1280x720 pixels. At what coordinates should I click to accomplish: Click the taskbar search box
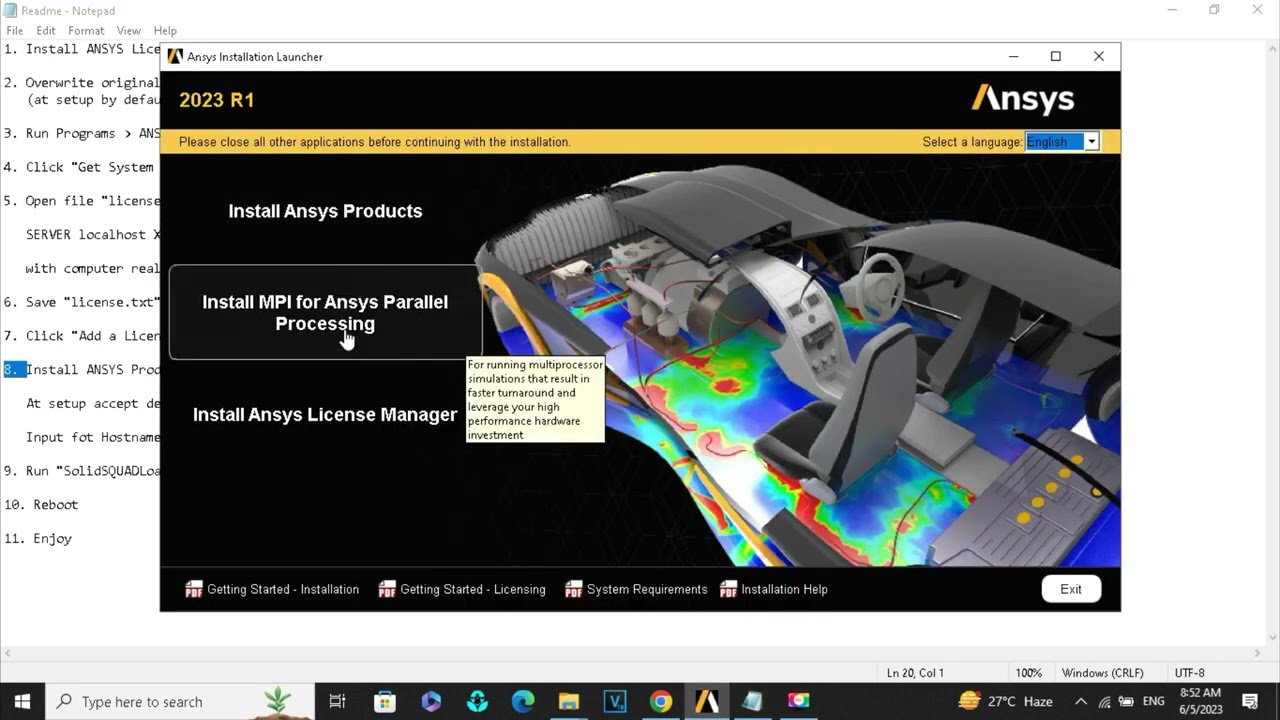point(180,701)
